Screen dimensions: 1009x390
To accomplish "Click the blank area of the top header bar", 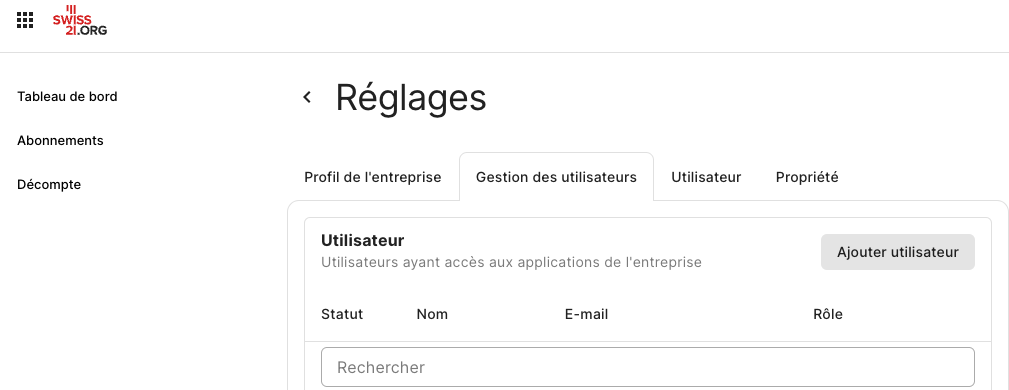I will pos(553,26).
